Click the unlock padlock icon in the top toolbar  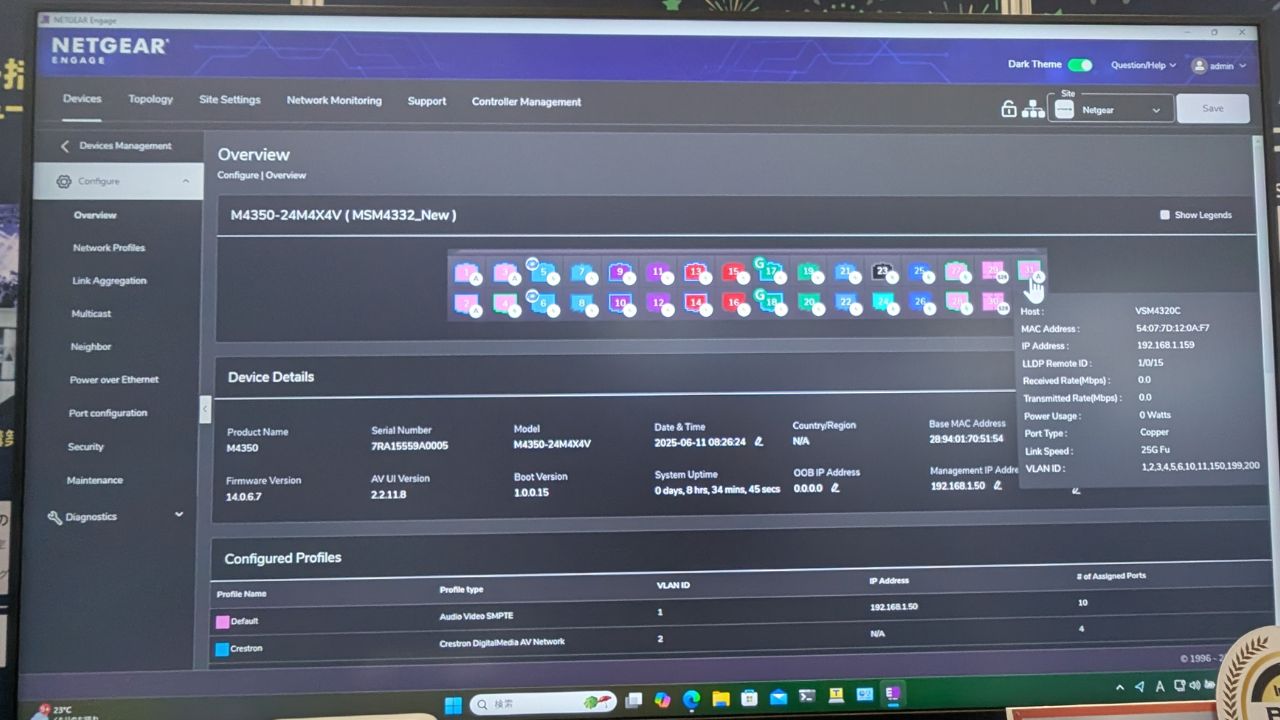click(x=1009, y=108)
